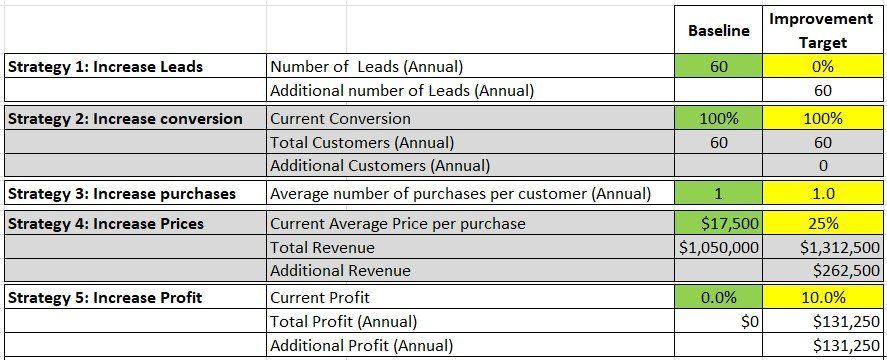The image size is (887, 360).
Task: Select the Improvement Target header cell
Action: click(823, 30)
